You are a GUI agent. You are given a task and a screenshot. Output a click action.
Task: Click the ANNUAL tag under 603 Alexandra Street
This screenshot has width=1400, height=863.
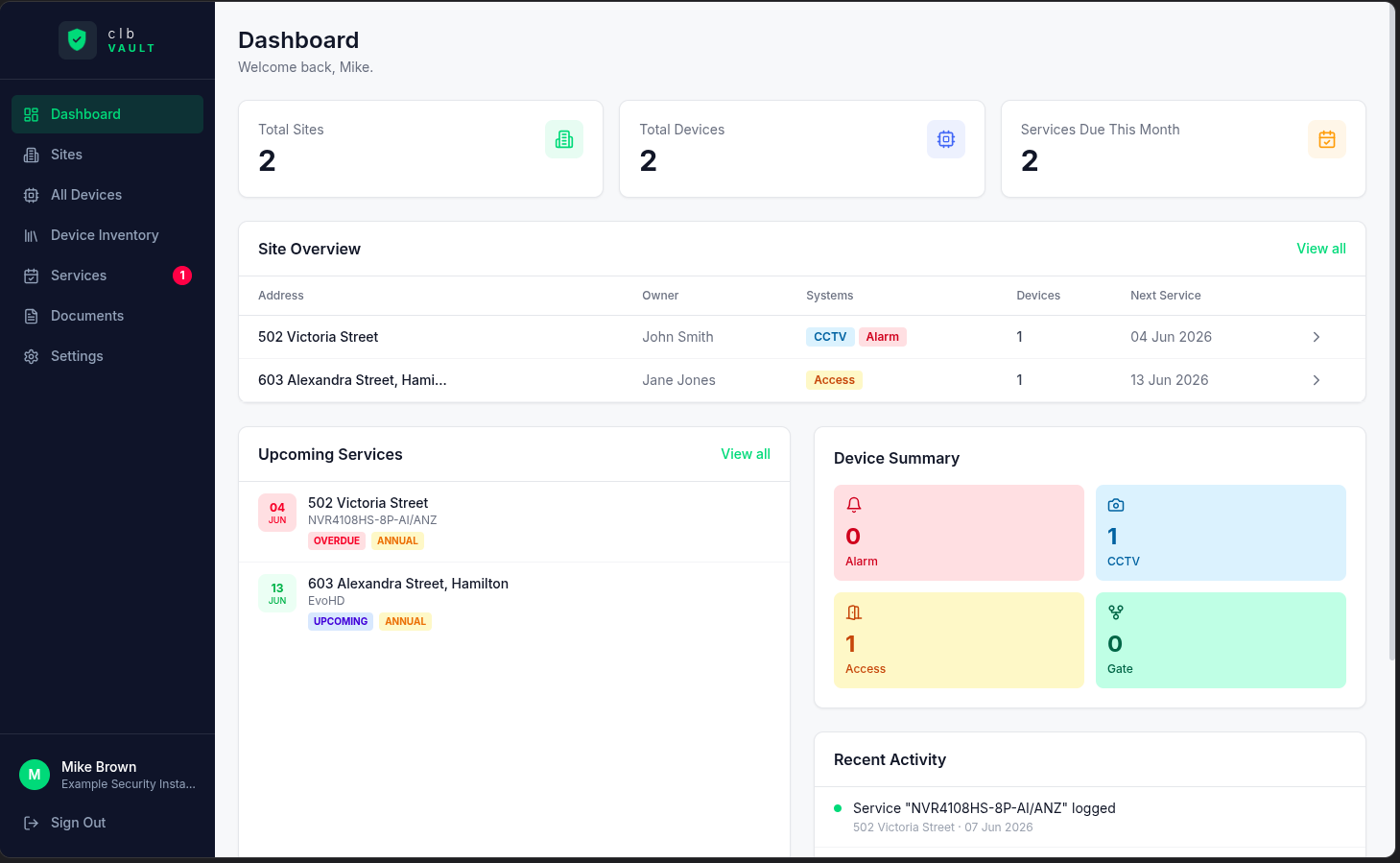[x=405, y=621]
